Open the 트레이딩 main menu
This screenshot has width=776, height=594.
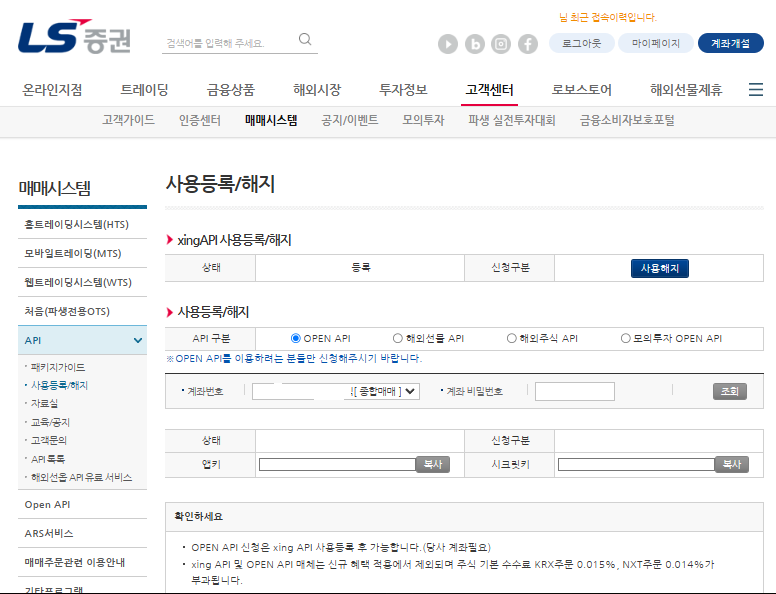[145, 90]
